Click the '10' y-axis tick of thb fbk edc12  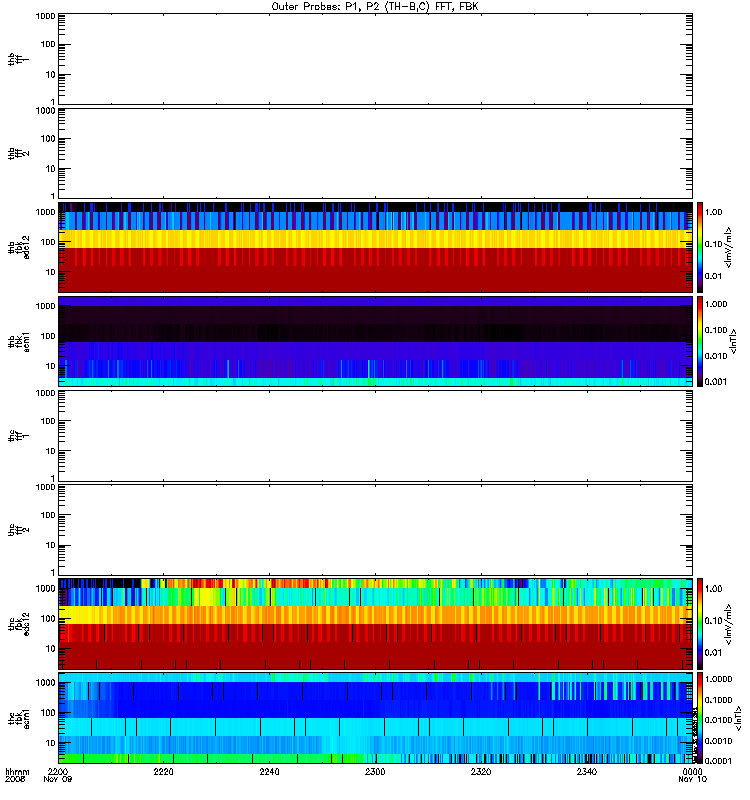51,272
